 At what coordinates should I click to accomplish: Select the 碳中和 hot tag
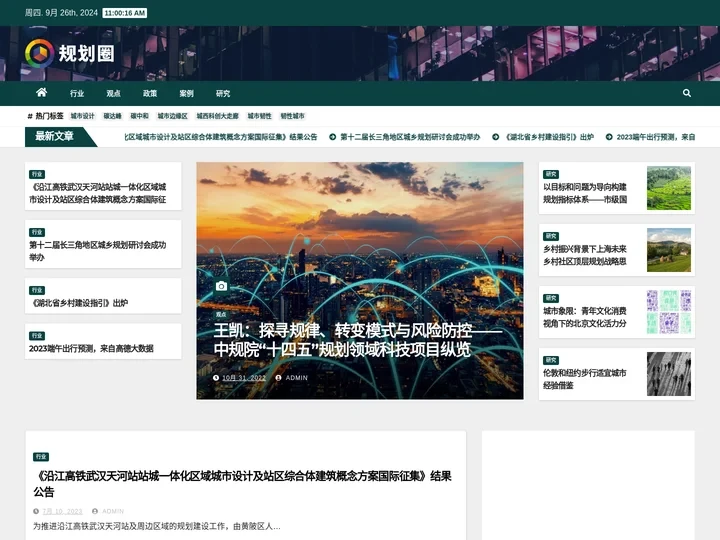click(x=140, y=116)
